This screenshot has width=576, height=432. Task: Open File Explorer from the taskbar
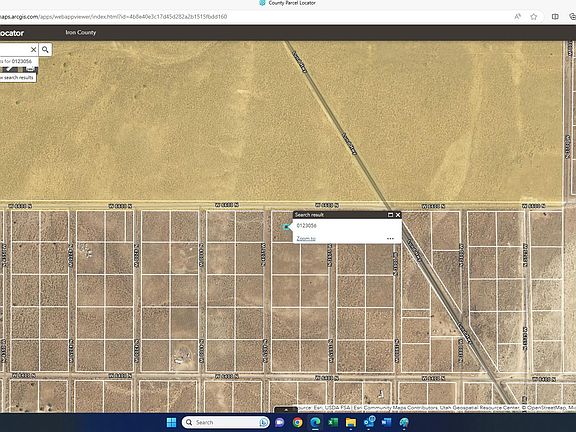(351, 422)
